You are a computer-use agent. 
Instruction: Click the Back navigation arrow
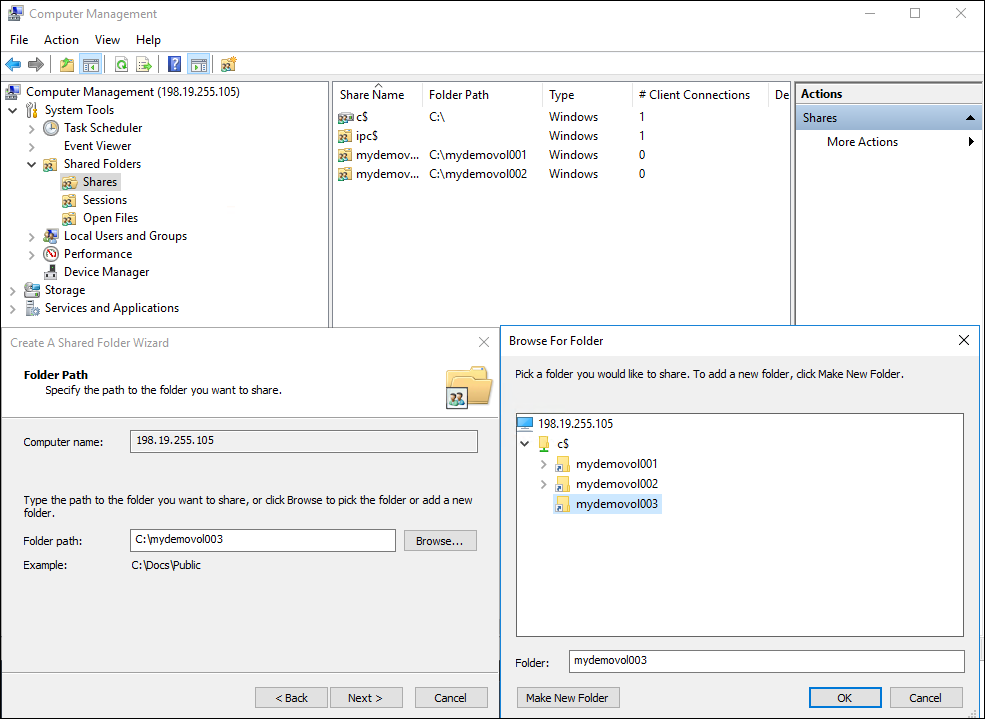[x=13, y=64]
